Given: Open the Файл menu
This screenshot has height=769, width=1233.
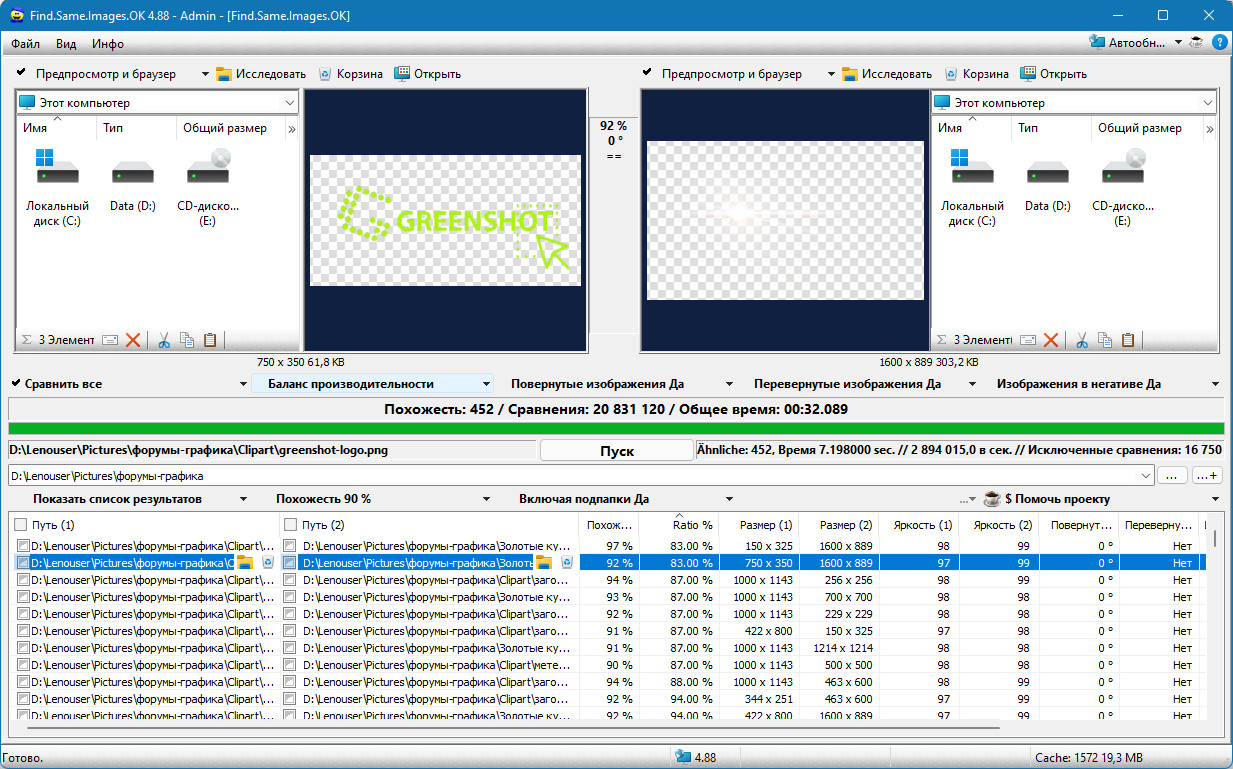Looking at the screenshot, I should pos(26,44).
